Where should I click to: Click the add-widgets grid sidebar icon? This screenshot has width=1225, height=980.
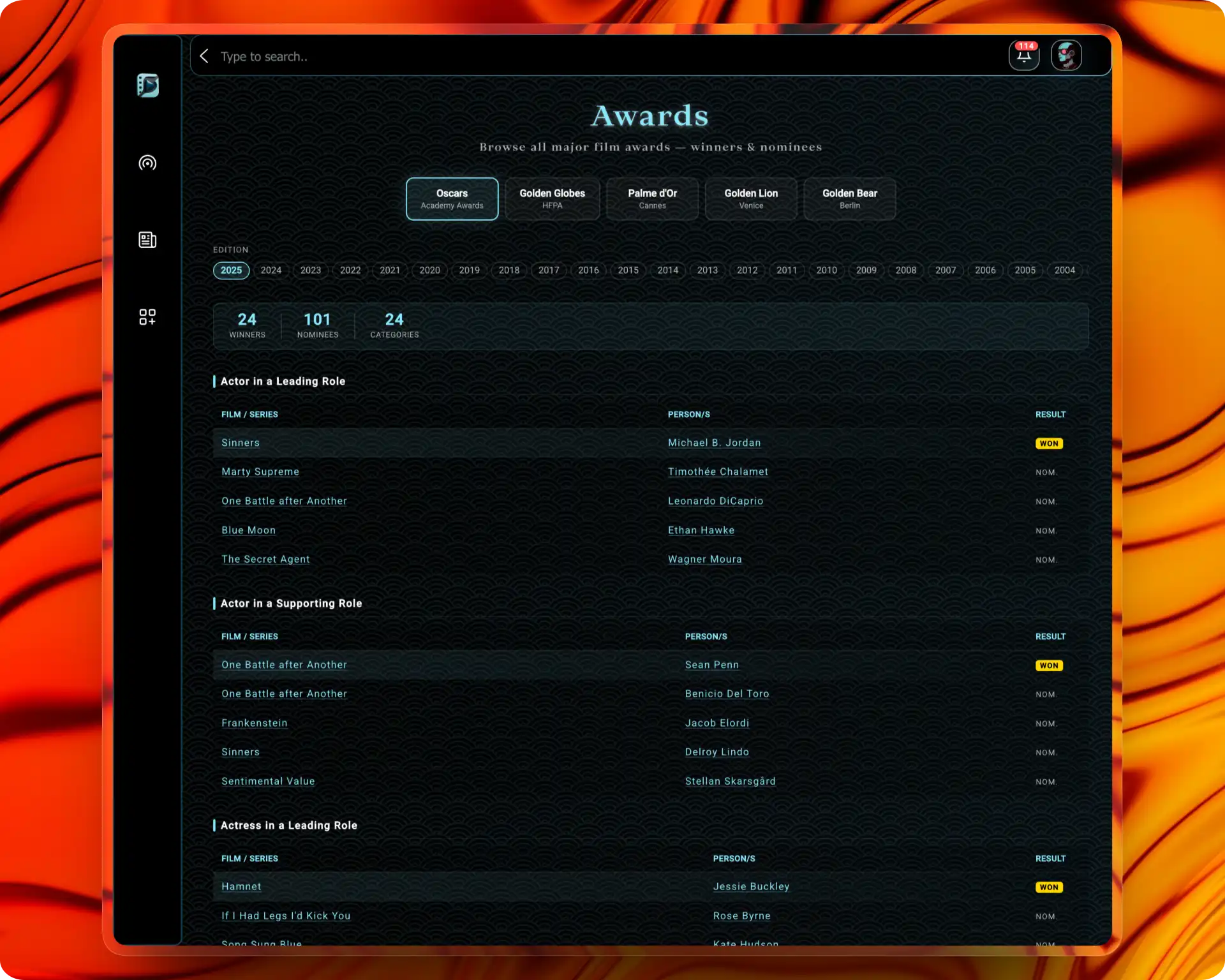[147, 317]
